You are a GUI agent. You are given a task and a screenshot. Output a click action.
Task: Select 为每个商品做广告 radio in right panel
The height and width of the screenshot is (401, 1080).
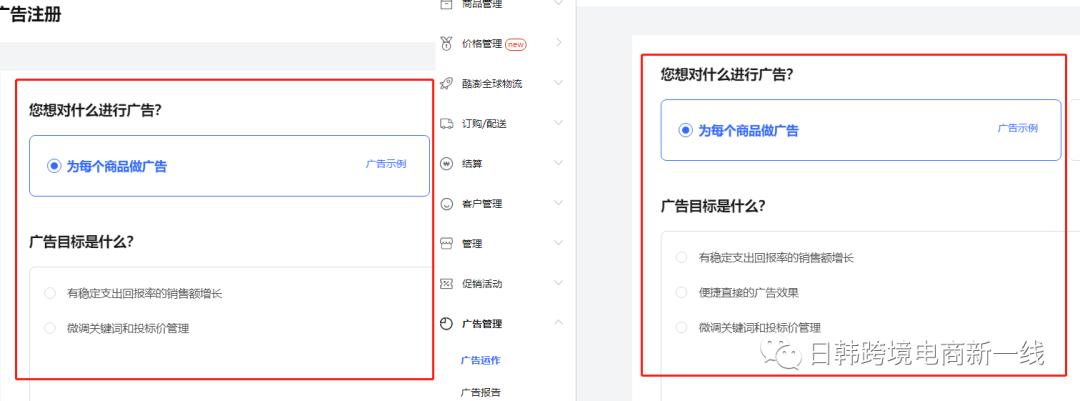pyautogui.click(x=685, y=130)
